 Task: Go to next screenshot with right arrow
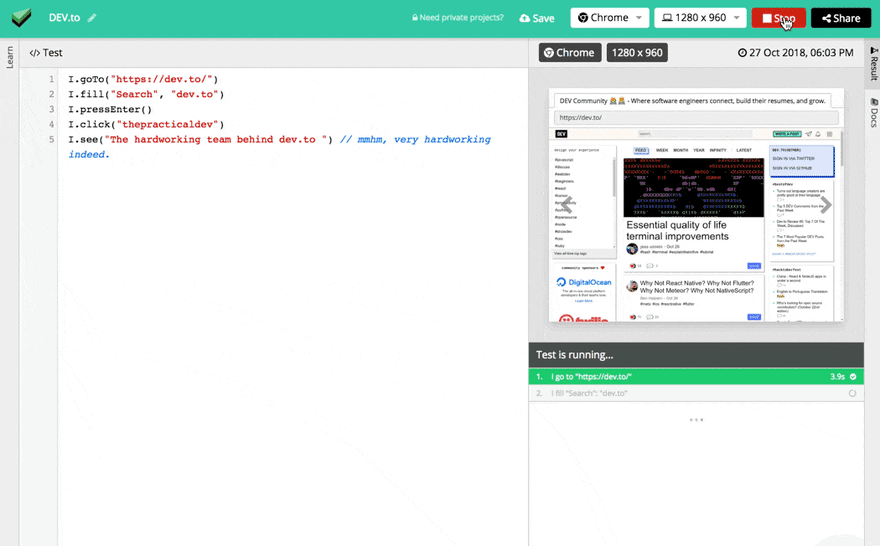tap(826, 205)
